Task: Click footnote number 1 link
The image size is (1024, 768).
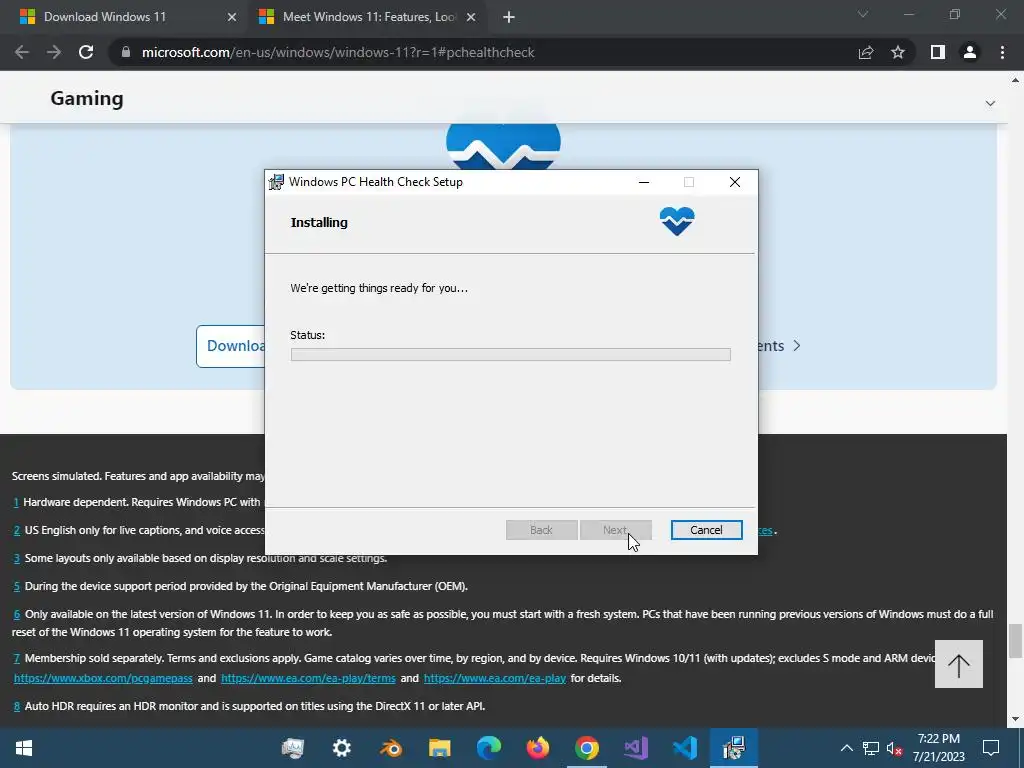Action: coord(16,502)
